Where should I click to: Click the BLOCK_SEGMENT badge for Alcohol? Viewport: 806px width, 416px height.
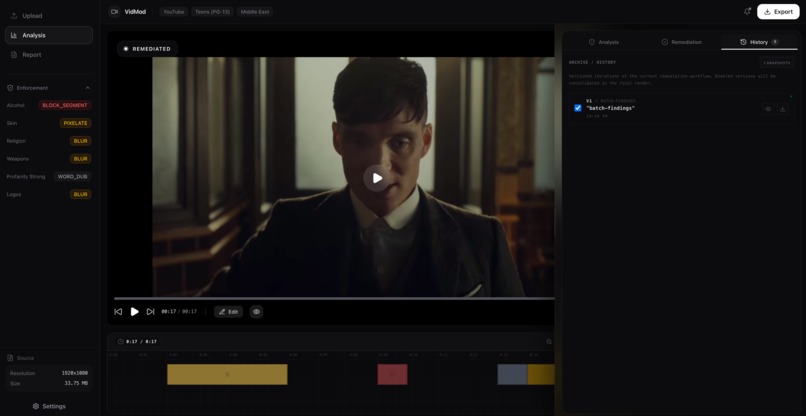click(x=65, y=105)
